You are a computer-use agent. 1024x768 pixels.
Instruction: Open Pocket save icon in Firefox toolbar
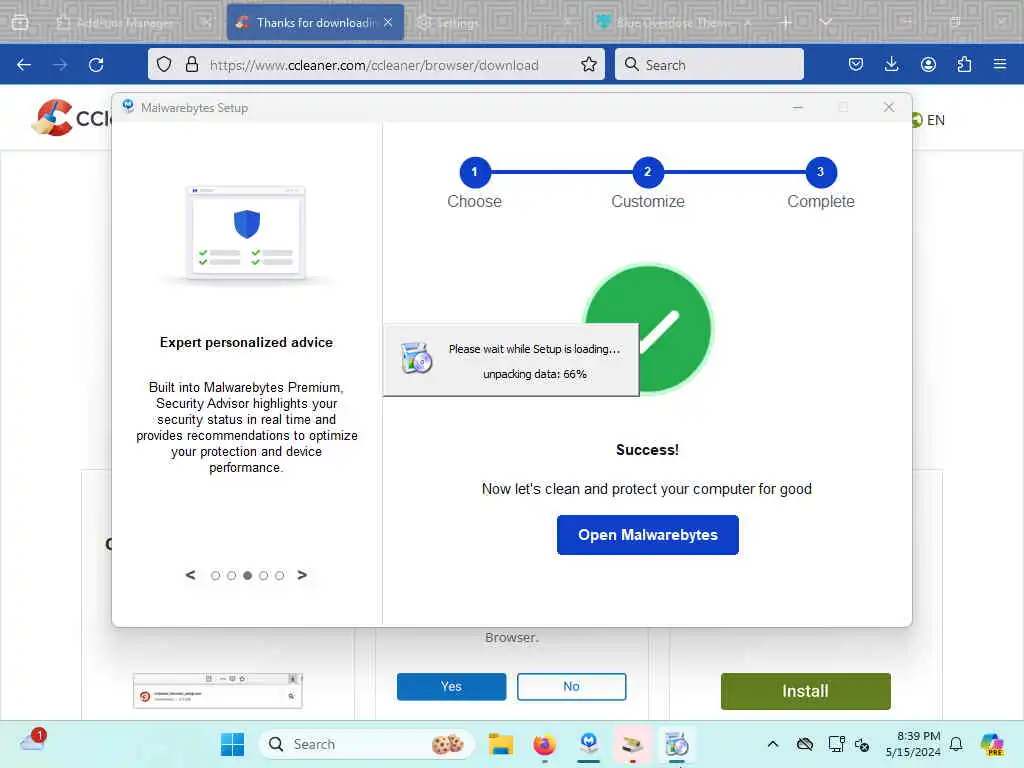pos(856,65)
